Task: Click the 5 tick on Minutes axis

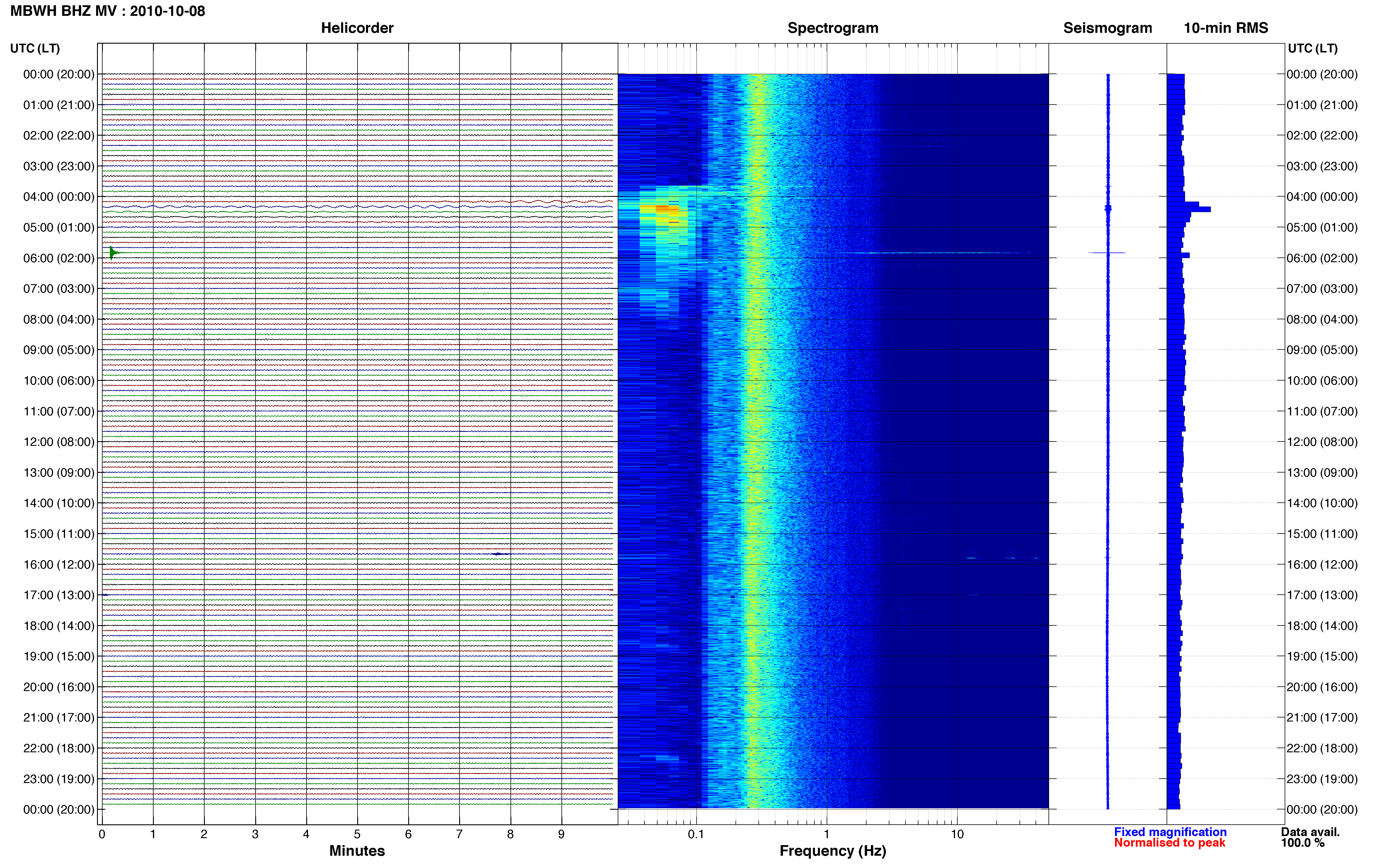Action: 357,834
